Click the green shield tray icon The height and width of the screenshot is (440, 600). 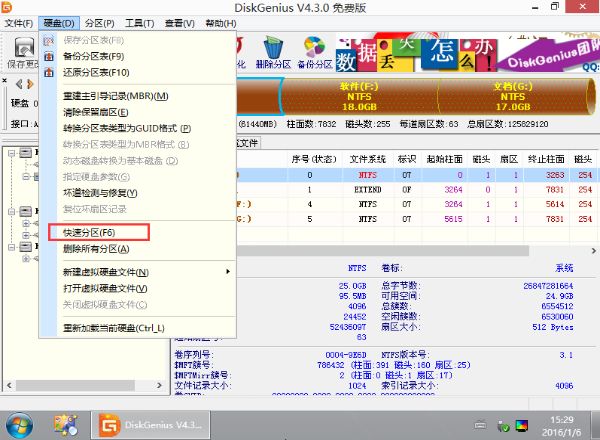(x=503, y=426)
